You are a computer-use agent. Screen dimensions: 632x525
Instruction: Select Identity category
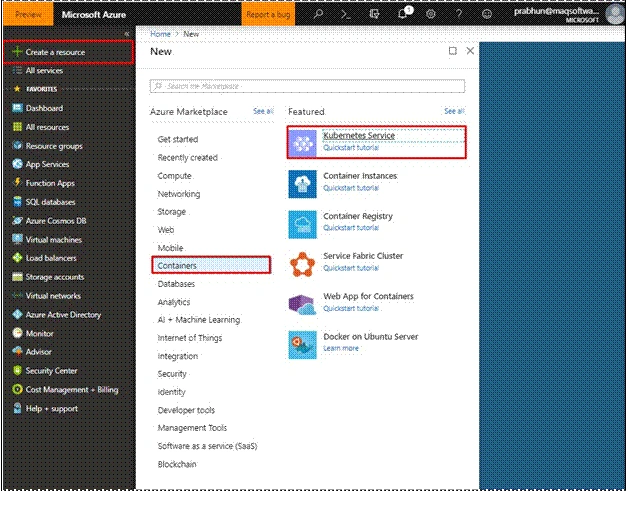[172, 392]
